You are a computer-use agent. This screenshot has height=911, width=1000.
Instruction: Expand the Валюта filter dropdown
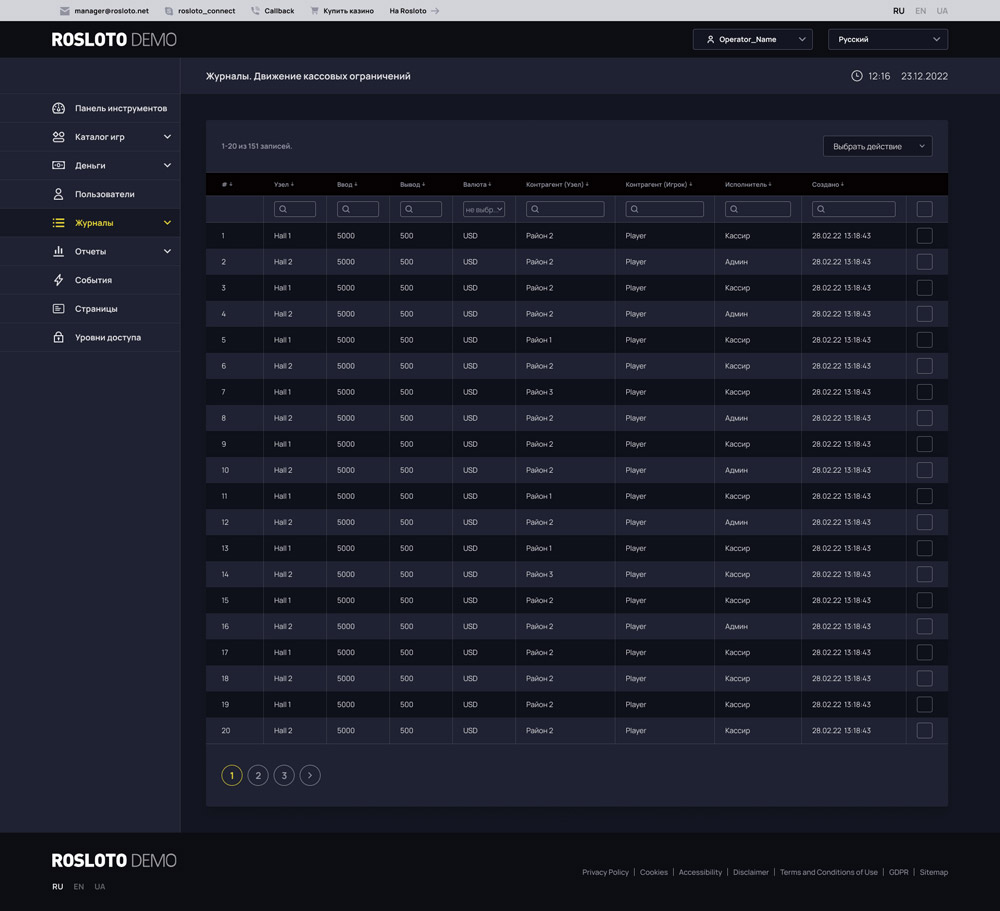pyautogui.click(x=484, y=209)
